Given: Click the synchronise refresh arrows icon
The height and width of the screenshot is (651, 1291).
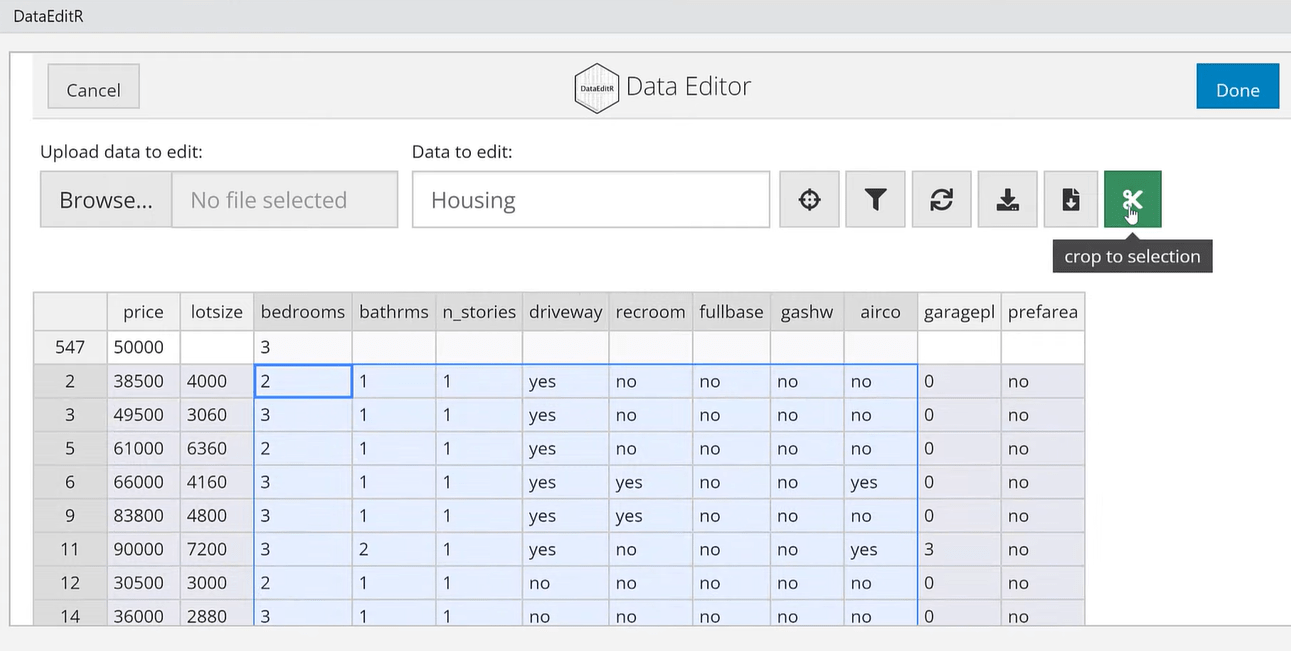Looking at the screenshot, I should coord(941,200).
